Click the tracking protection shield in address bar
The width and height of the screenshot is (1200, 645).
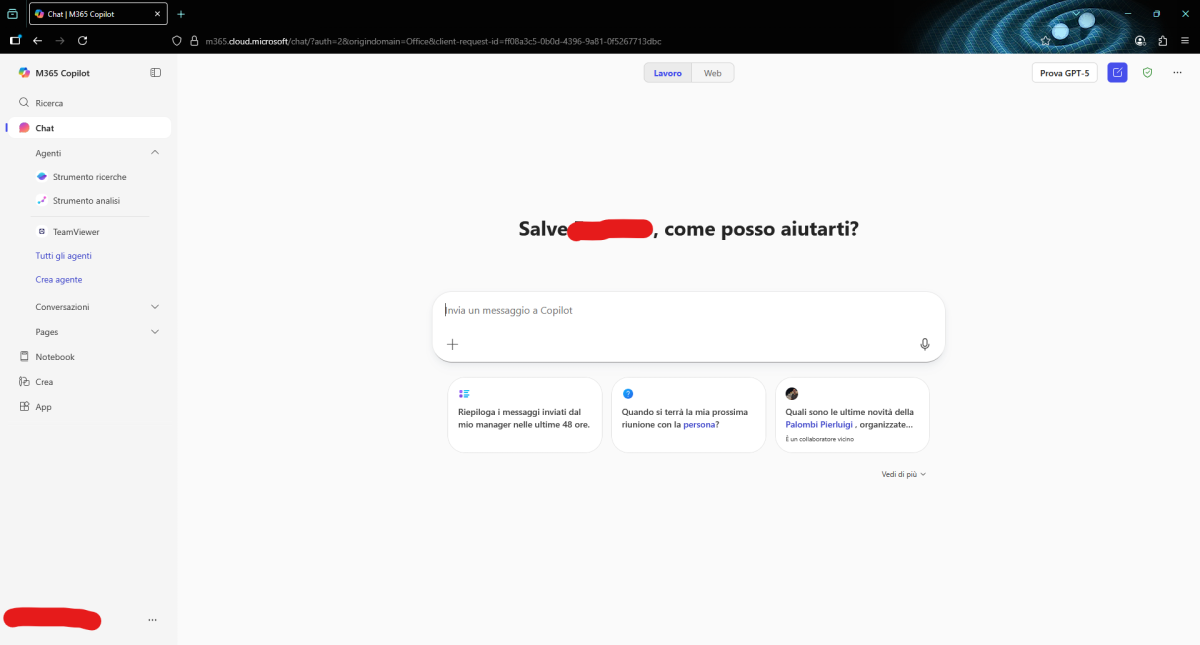tap(177, 41)
